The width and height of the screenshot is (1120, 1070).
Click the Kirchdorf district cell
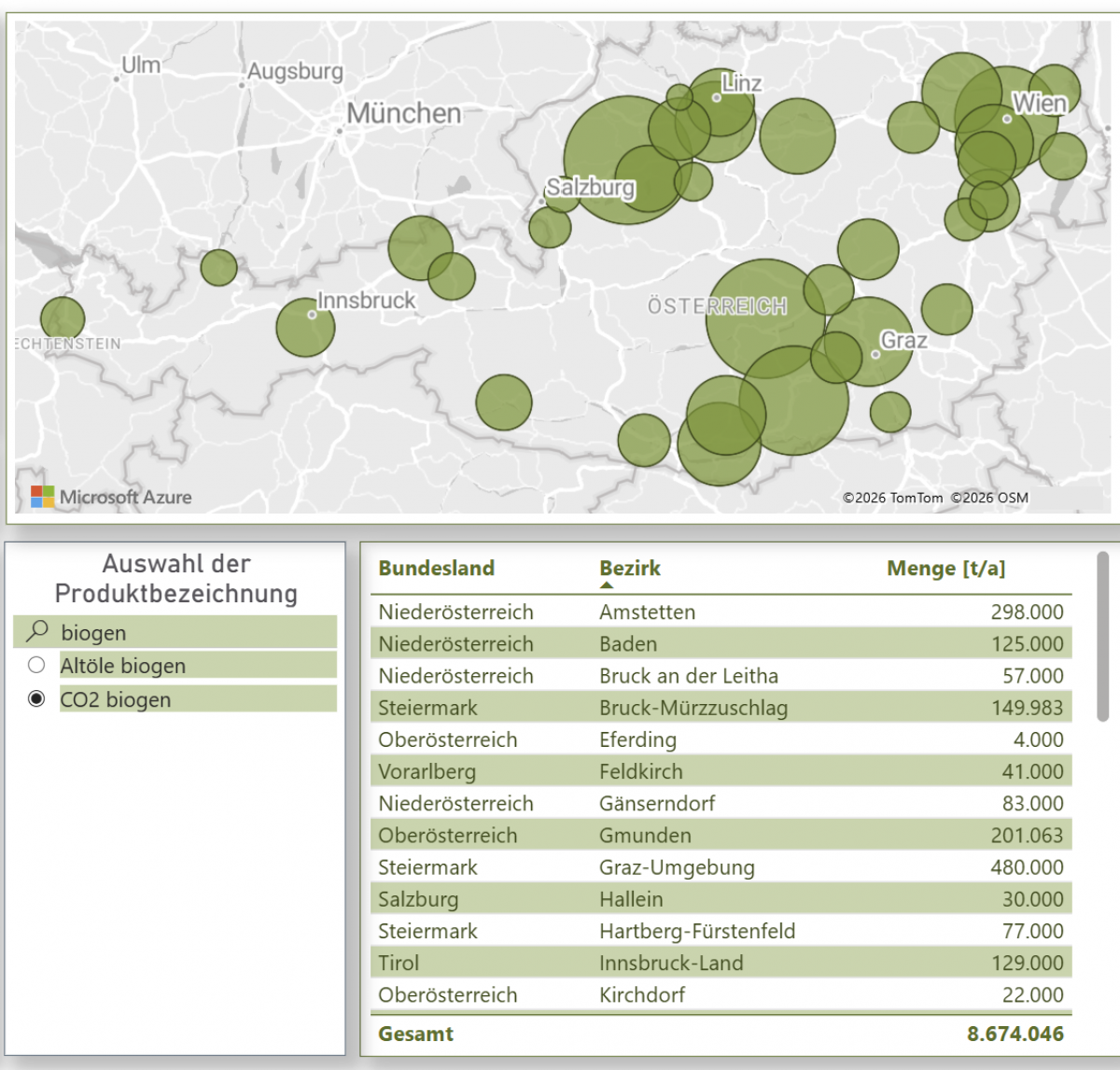click(642, 994)
